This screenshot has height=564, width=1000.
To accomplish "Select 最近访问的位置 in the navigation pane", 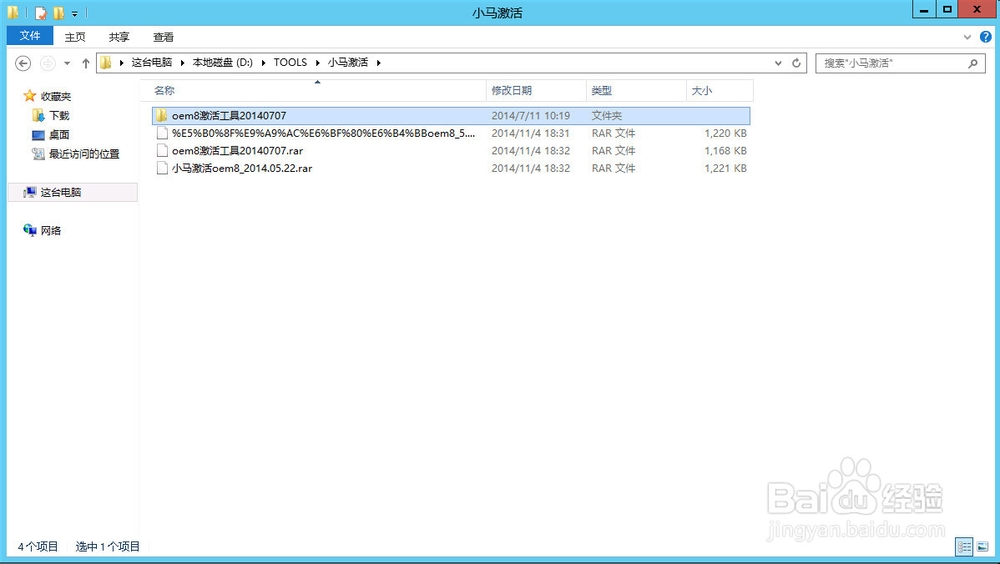I will 84,154.
